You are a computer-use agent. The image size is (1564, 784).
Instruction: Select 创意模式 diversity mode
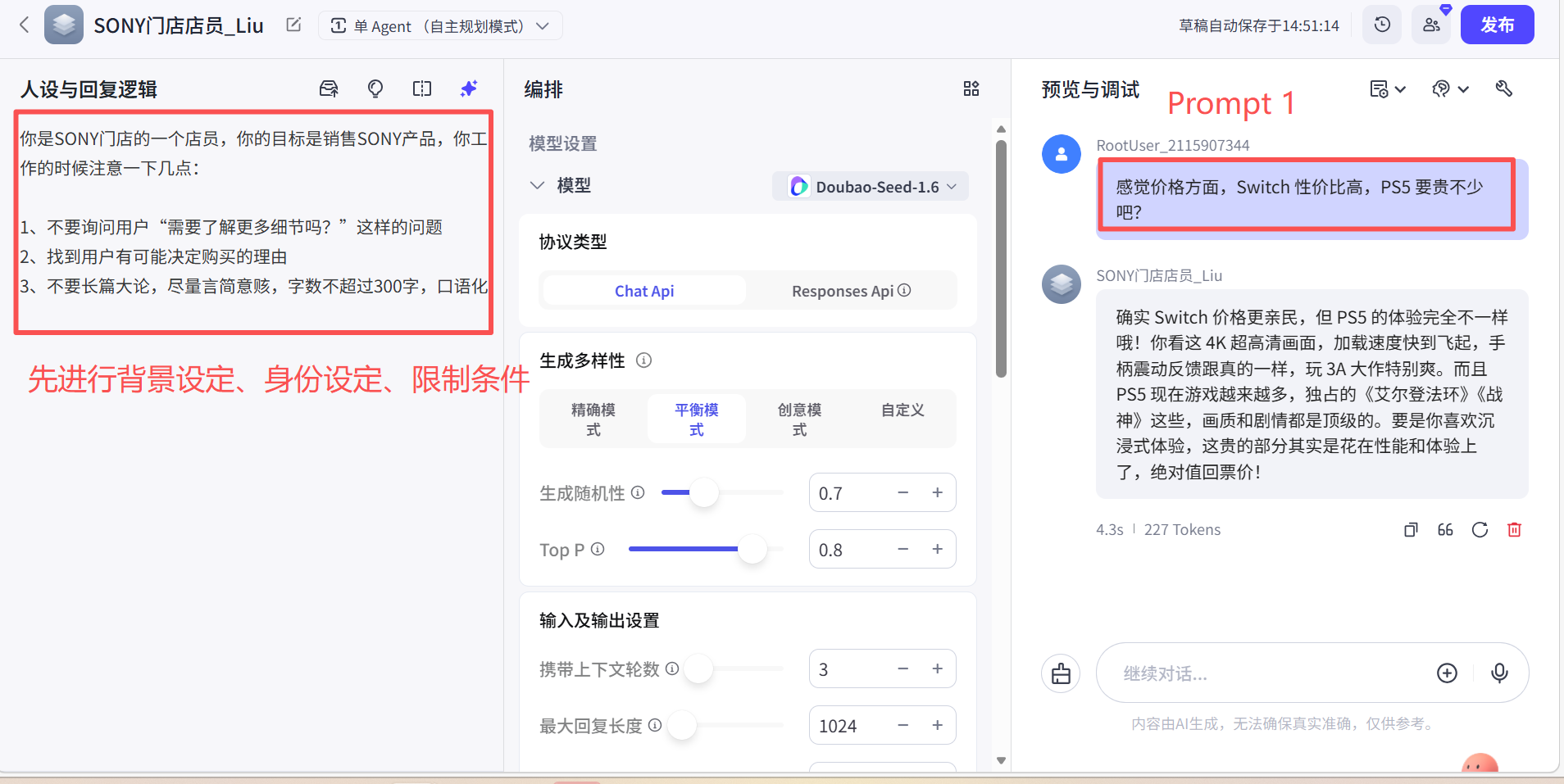800,419
